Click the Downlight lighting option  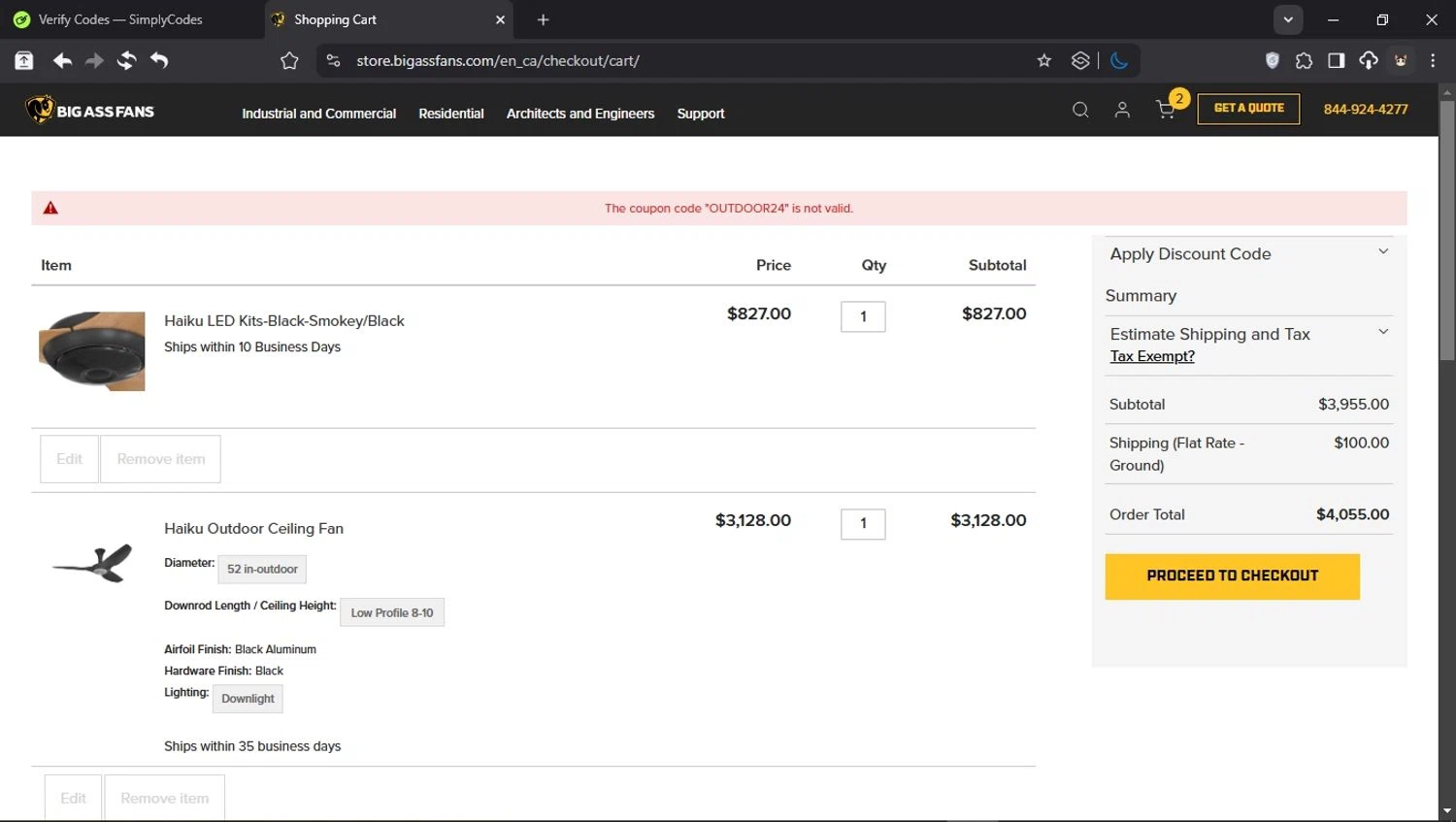[x=248, y=699]
